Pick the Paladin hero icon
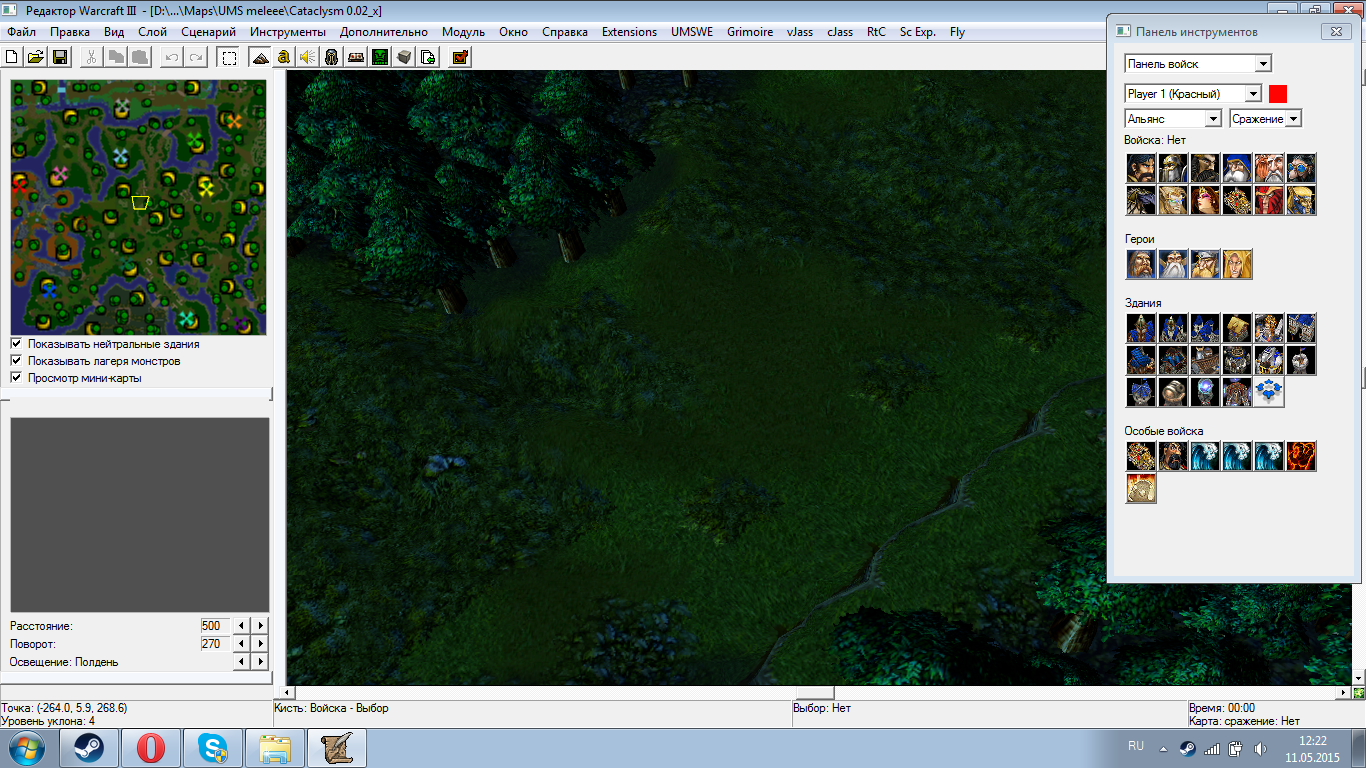1366x768 pixels. pyautogui.click(x=1141, y=264)
